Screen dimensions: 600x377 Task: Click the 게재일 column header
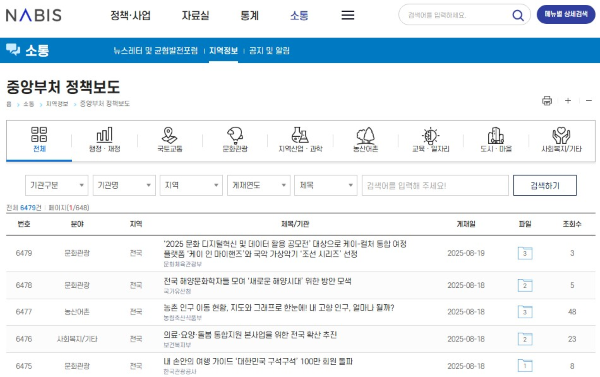466,224
